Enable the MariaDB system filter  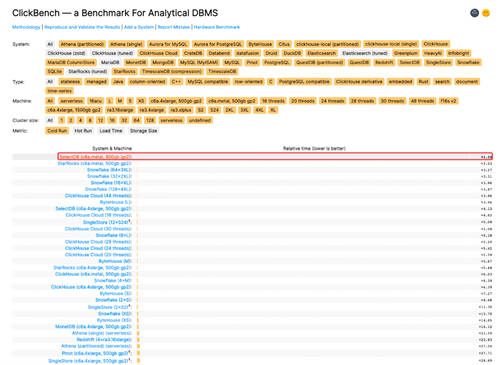[110, 62]
